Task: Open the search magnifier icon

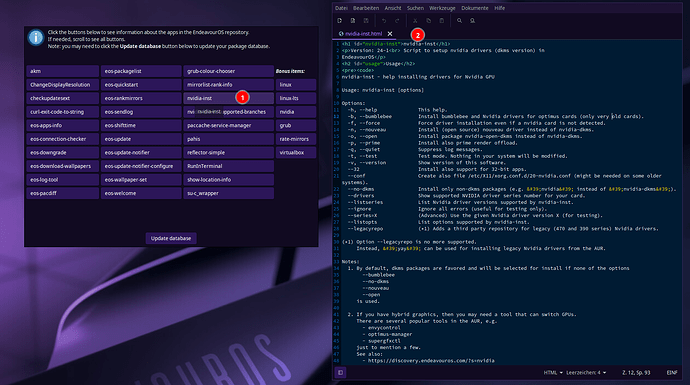Action: [x=459, y=21]
